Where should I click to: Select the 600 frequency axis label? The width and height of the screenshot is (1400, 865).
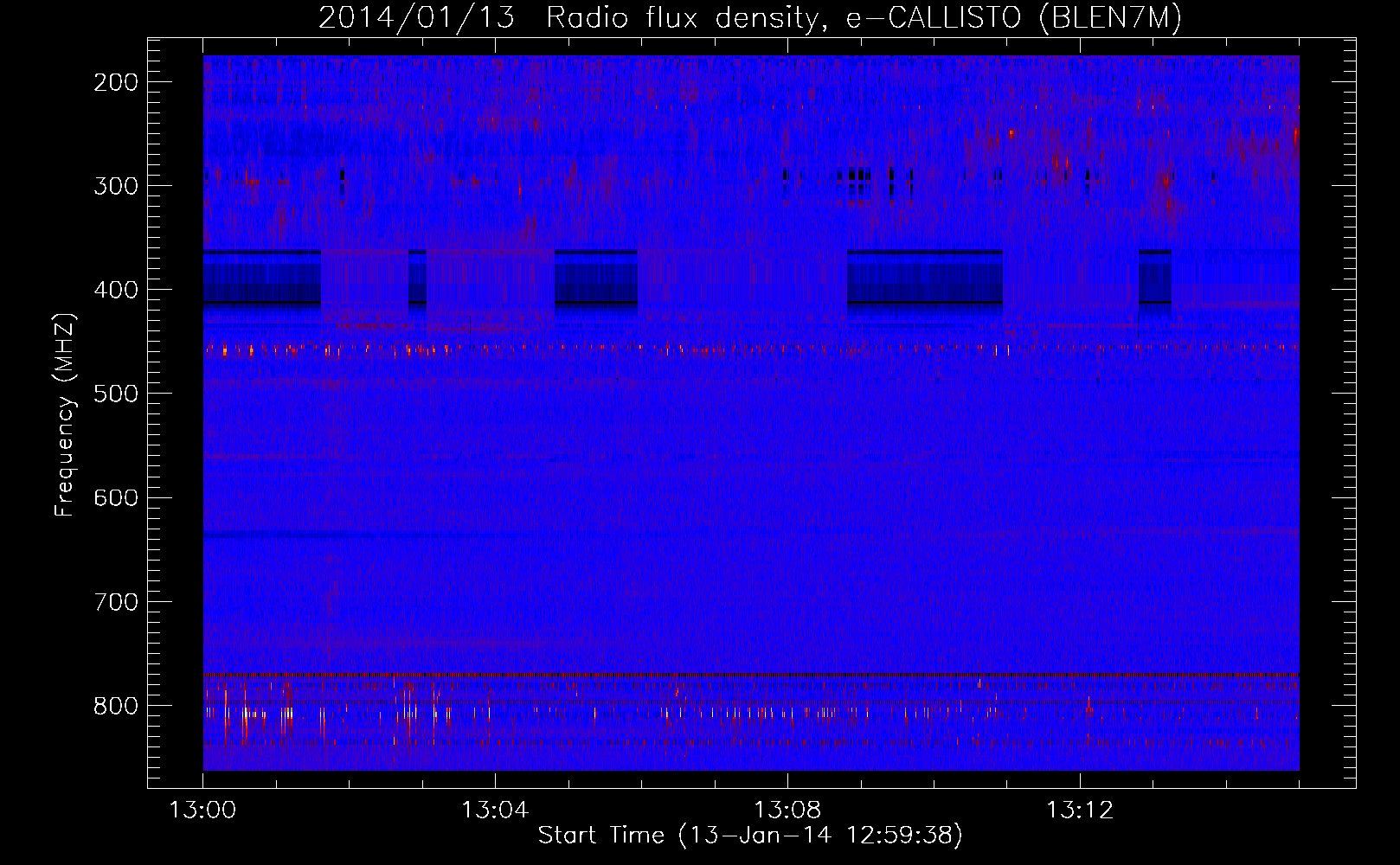pos(116,497)
